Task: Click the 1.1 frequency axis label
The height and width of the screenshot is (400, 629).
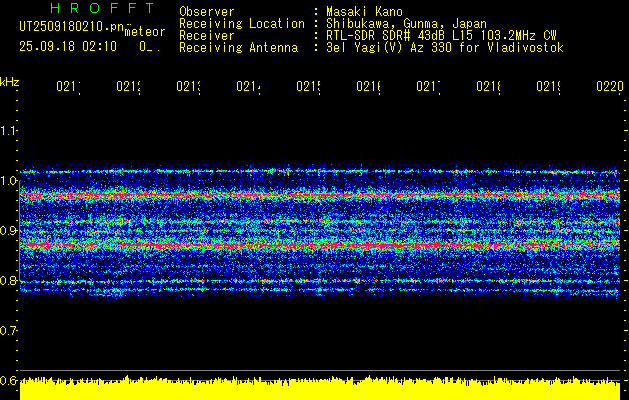Action: [x=9, y=131]
